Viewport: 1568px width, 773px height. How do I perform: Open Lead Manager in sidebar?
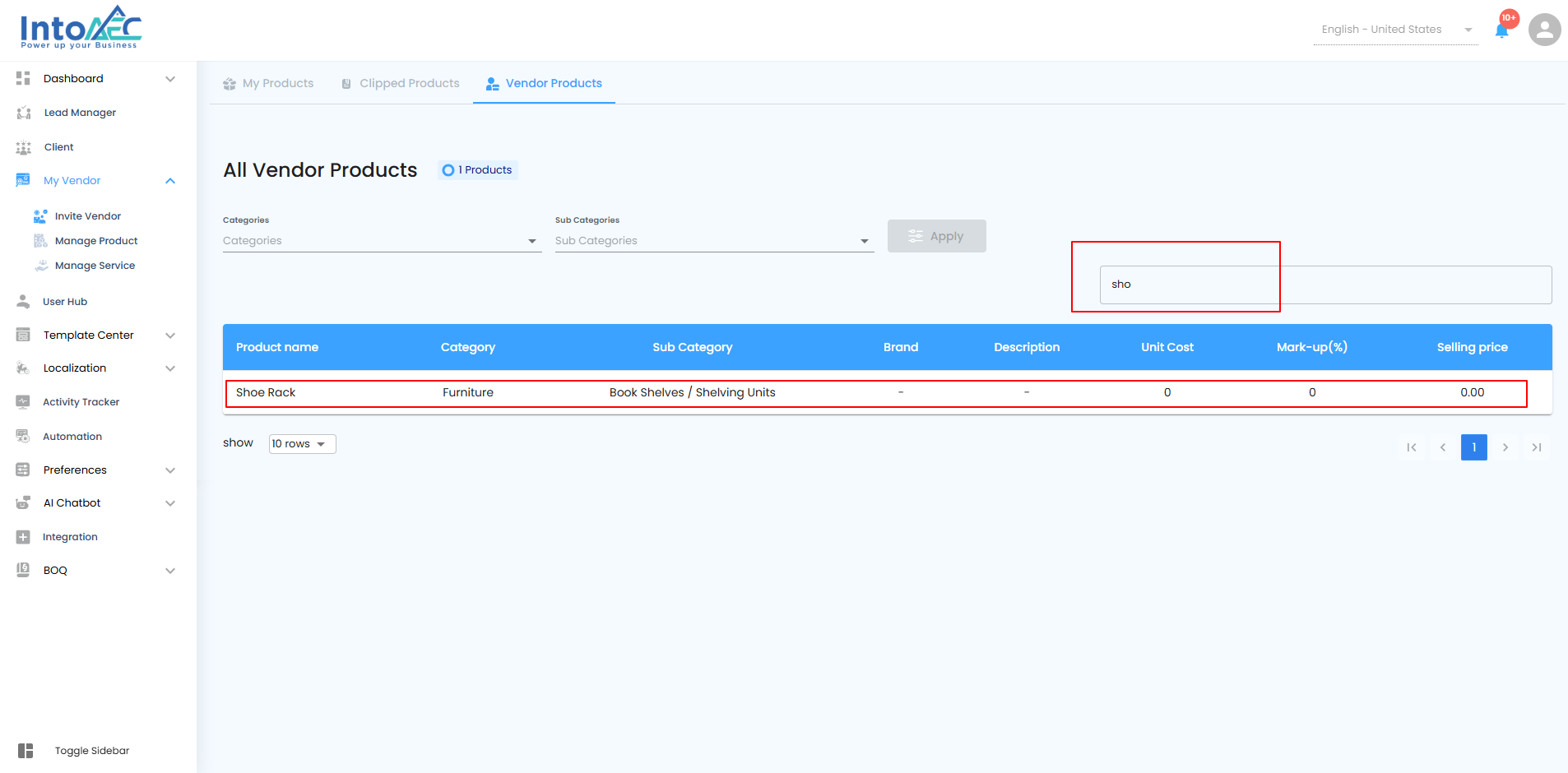click(x=80, y=113)
